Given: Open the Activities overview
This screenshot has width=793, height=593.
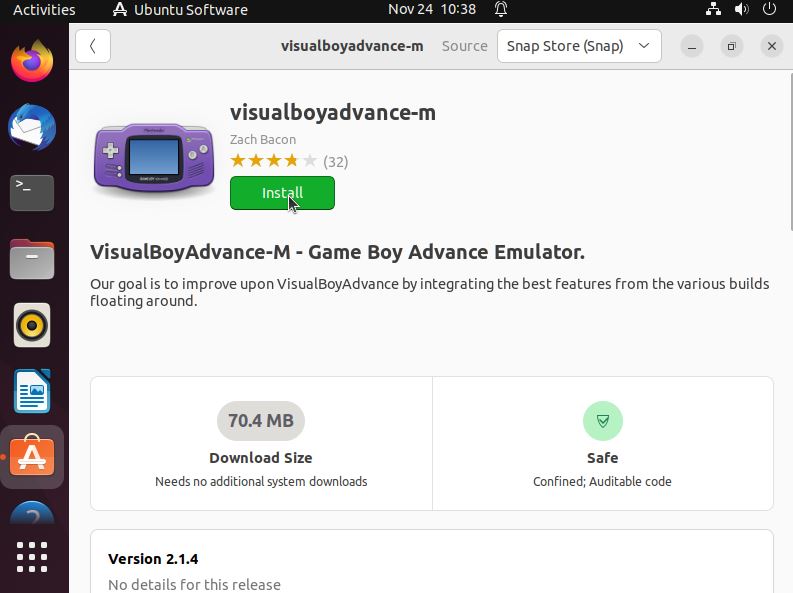Looking at the screenshot, I should pyautogui.click(x=44, y=10).
